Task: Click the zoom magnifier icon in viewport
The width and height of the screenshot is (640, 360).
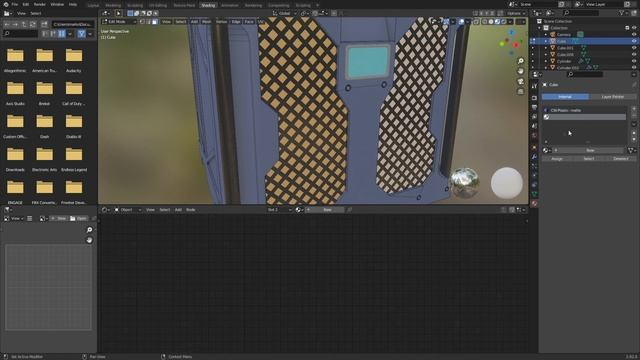Action: 520,61
